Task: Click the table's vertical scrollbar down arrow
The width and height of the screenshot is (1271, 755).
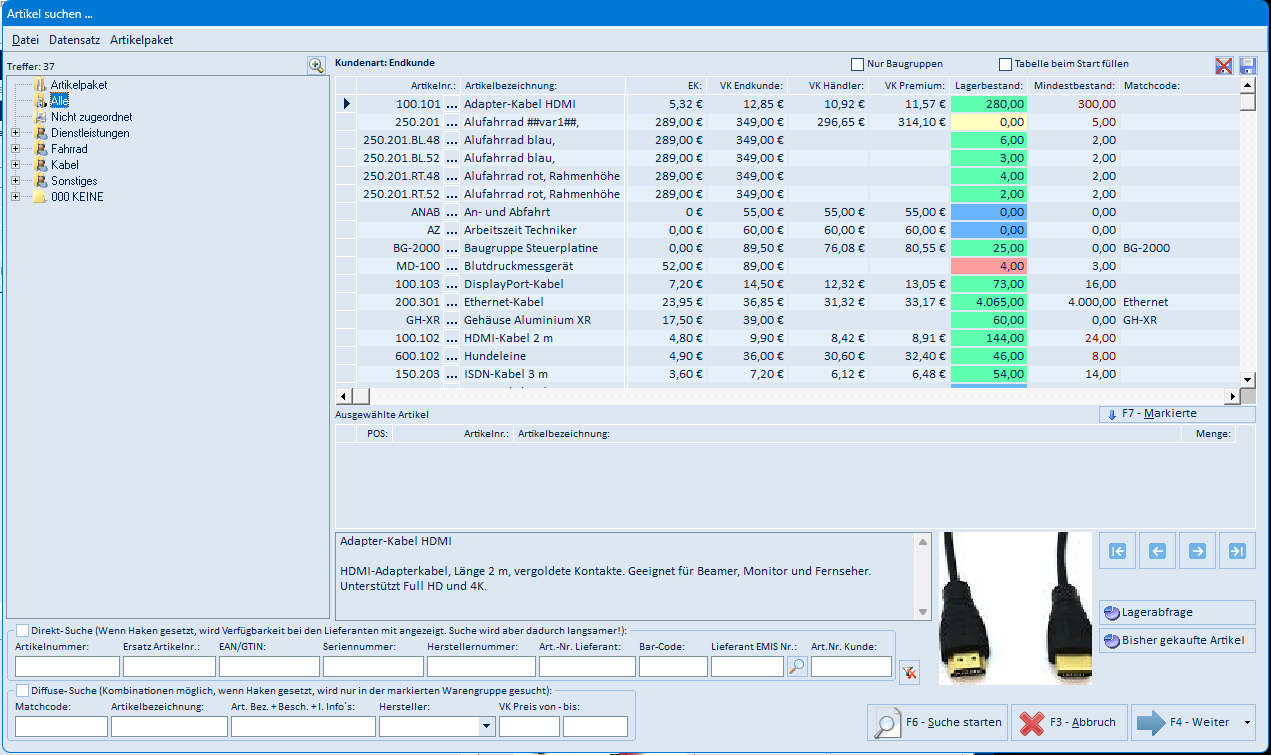Action: coord(1247,379)
